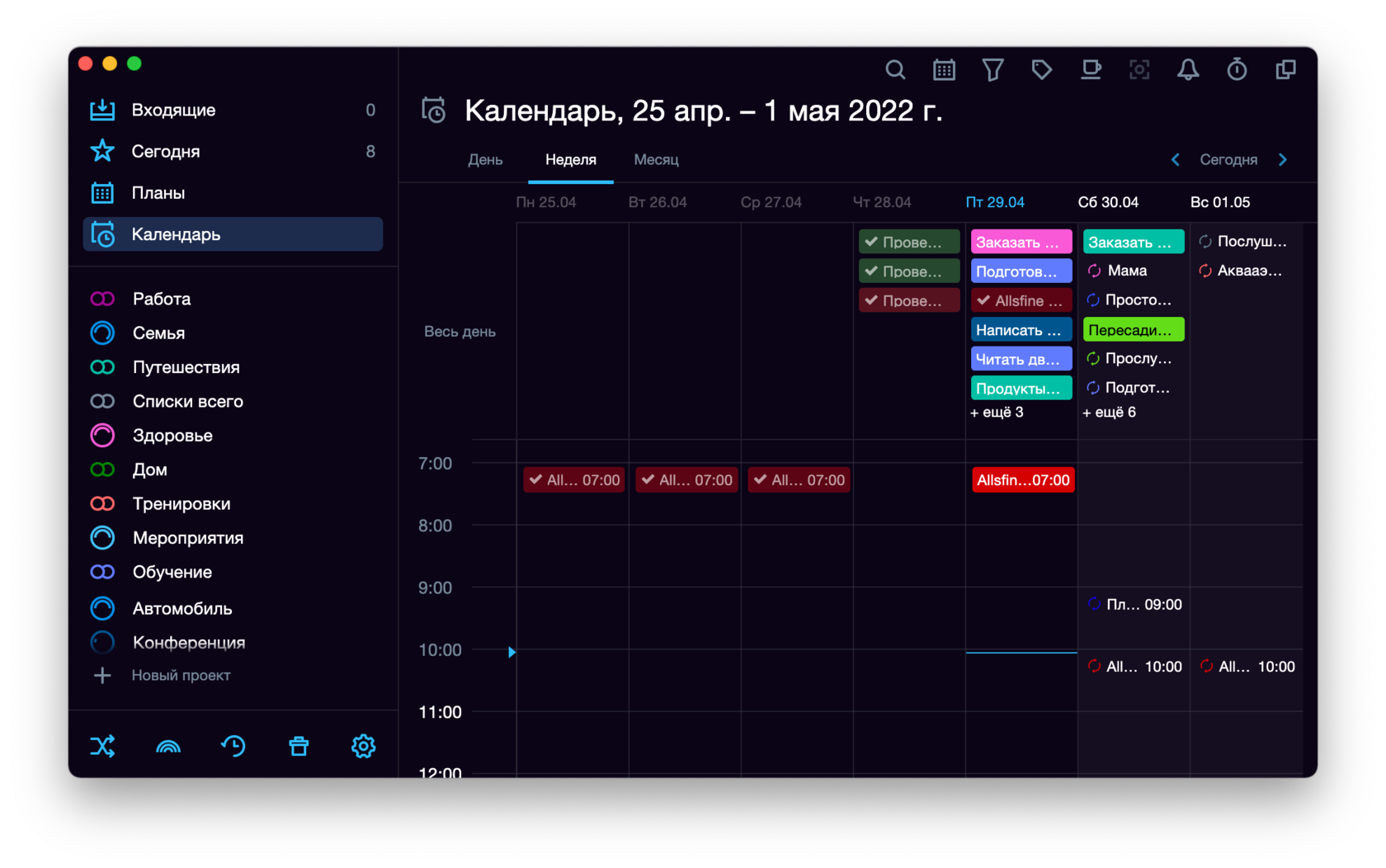Open Сегодня list
Screen dimensions: 1386x868
pyautogui.click(x=233, y=151)
